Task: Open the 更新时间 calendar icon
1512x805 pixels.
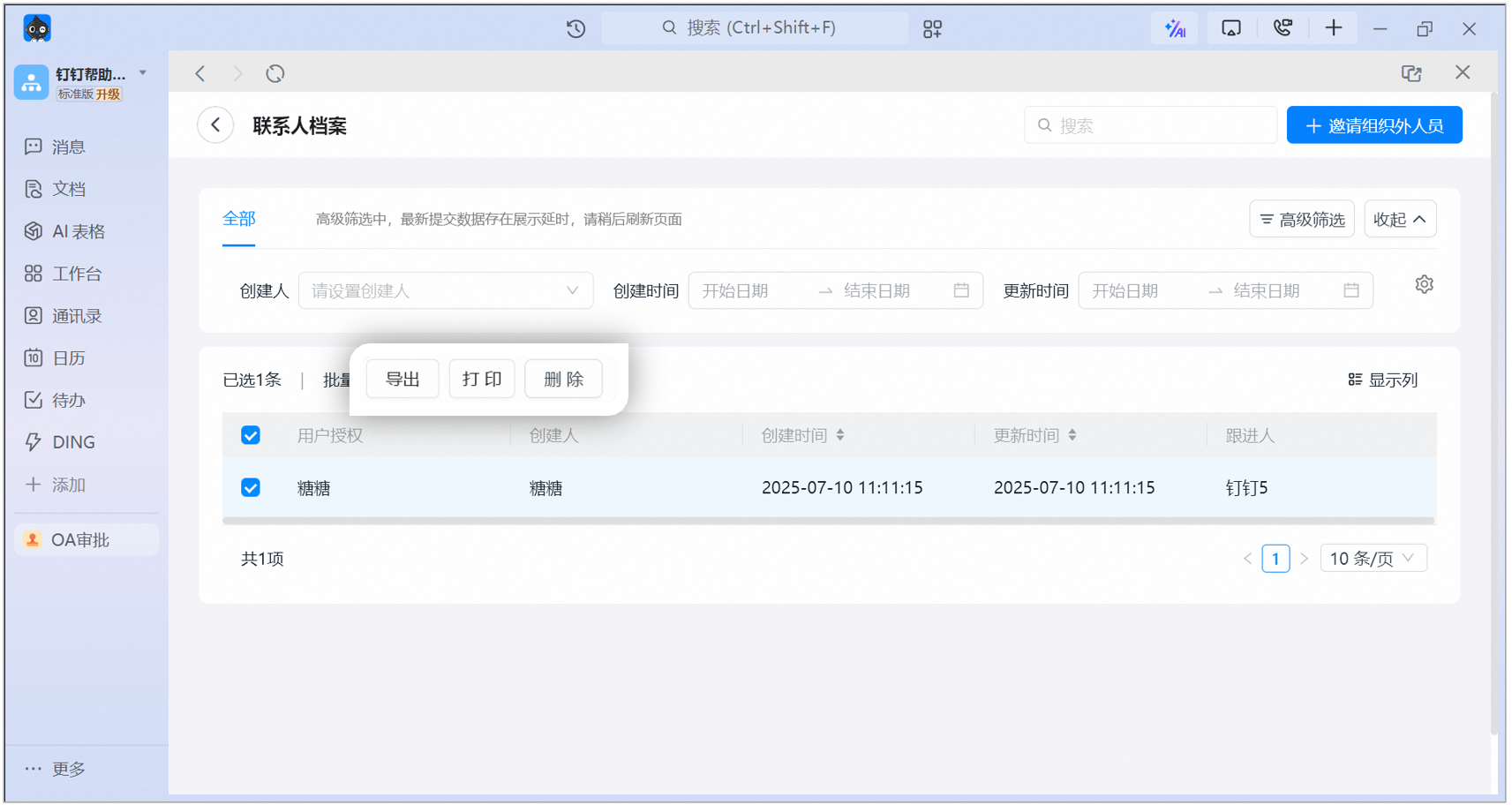Action: 1351,290
